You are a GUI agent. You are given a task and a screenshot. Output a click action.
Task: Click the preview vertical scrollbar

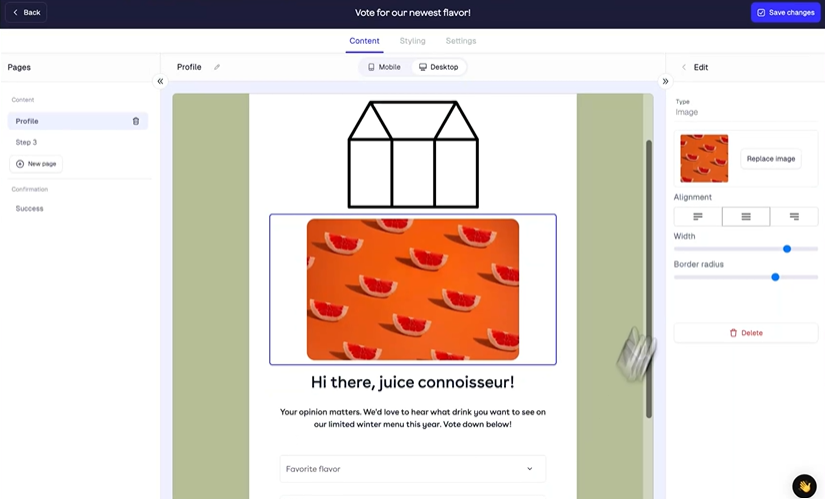pyautogui.click(x=649, y=279)
